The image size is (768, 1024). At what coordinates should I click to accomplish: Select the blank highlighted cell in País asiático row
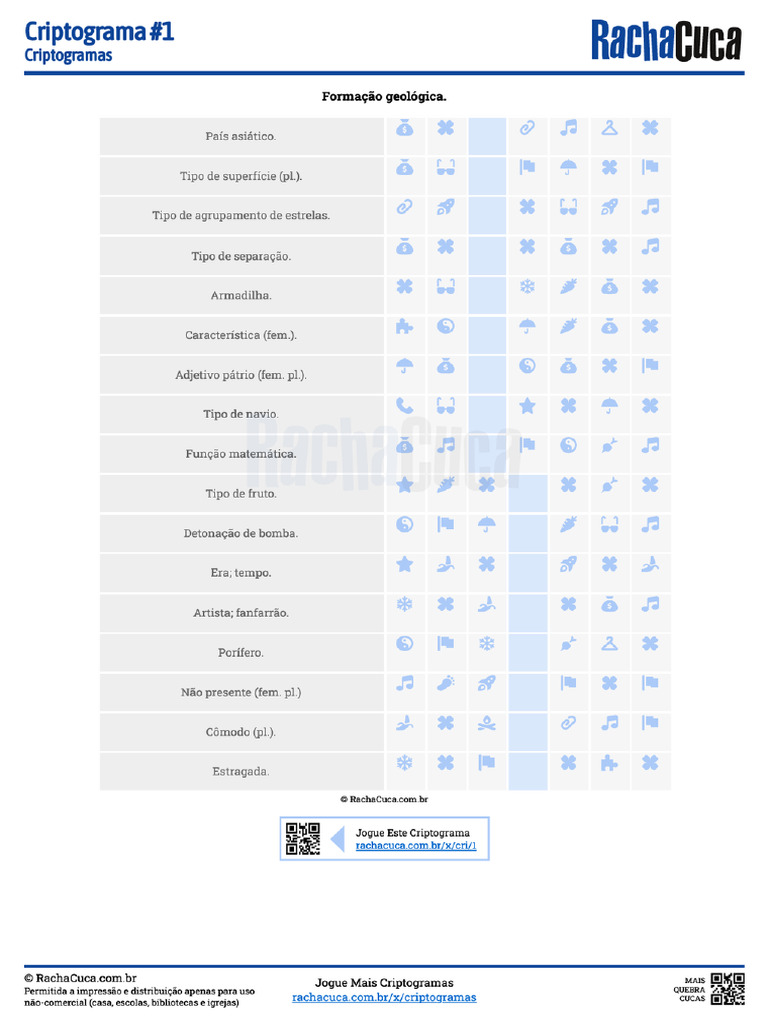pos(487,136)
